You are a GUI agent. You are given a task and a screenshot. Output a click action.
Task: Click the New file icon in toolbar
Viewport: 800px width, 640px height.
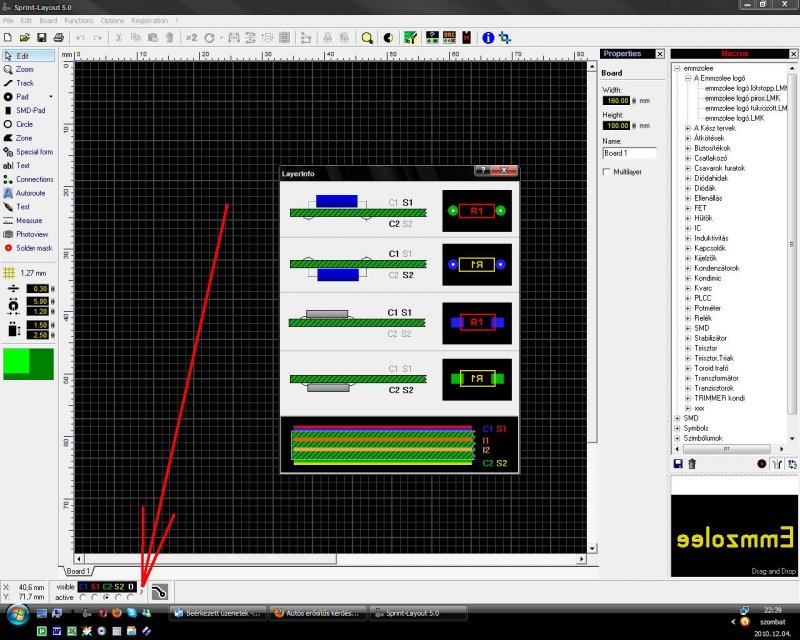pos(8,38)
